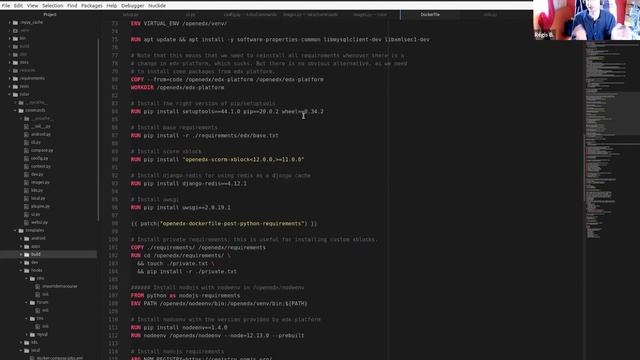Viewport: 640px width, 360px height.
Task: Click the file icon of plugins.py
Action: (27, 207)
